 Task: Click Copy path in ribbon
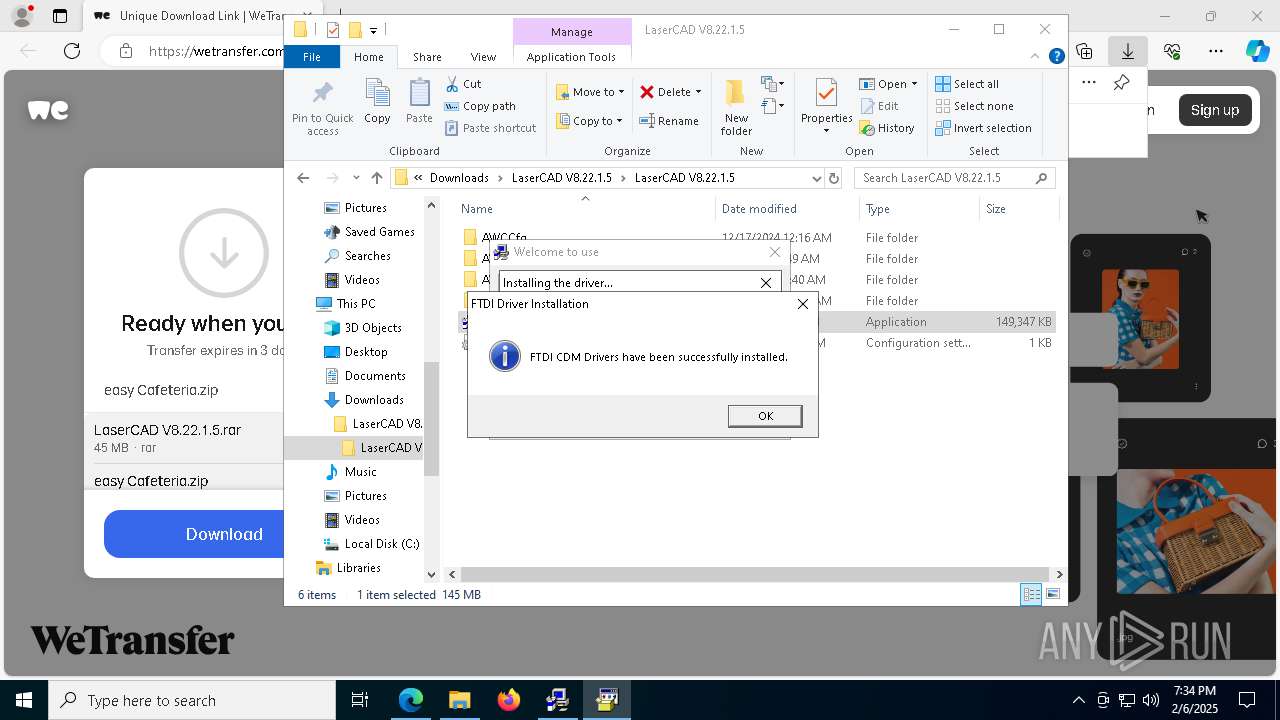click(480, 106)
